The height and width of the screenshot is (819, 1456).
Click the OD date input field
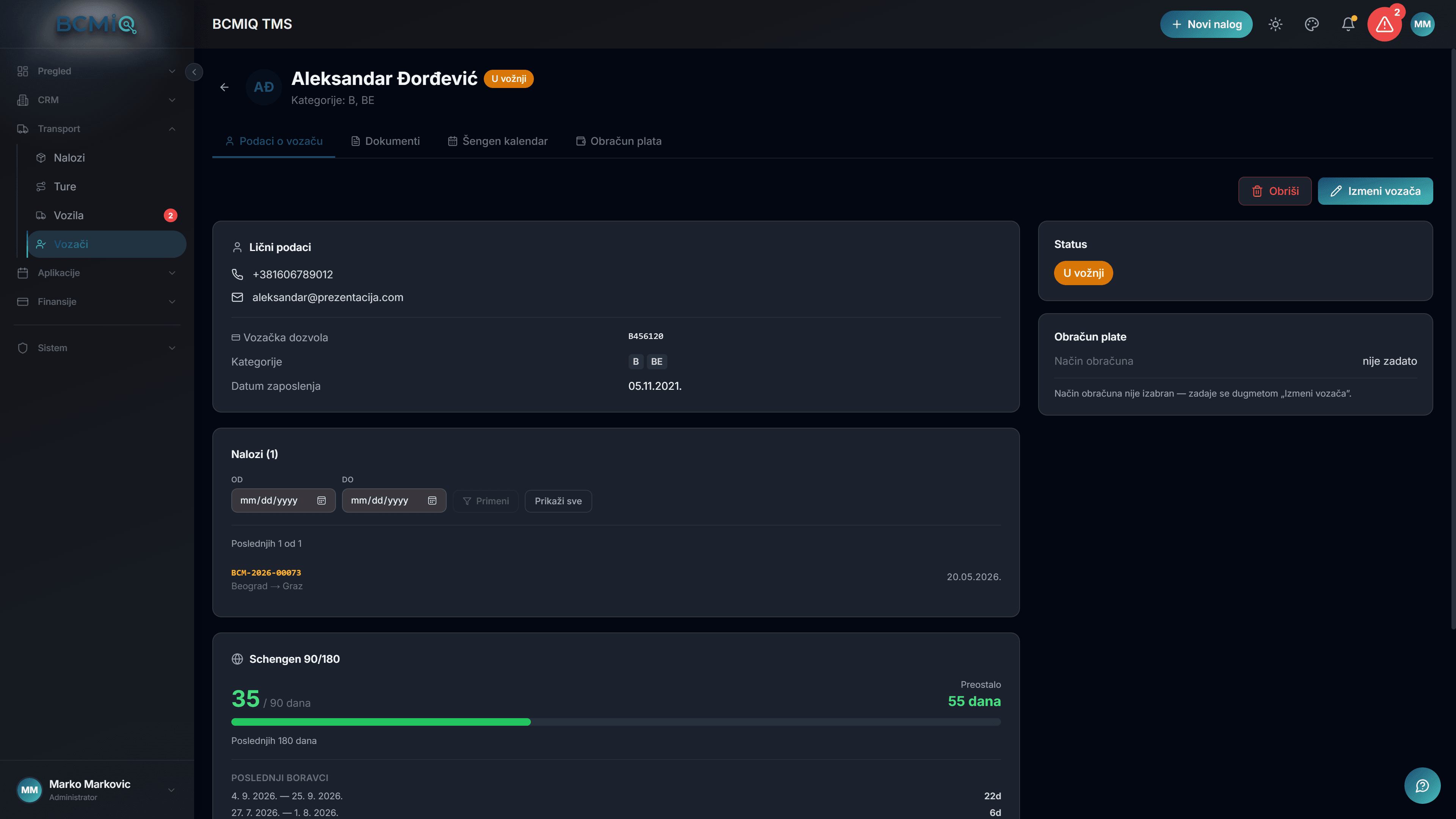point(283,501)
